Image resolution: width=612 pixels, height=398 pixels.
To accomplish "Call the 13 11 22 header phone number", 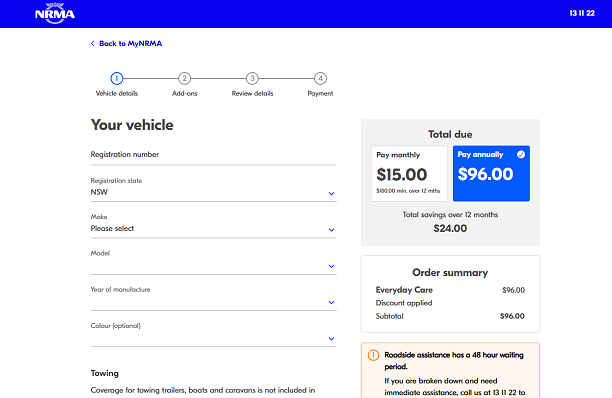I will 582,13.
